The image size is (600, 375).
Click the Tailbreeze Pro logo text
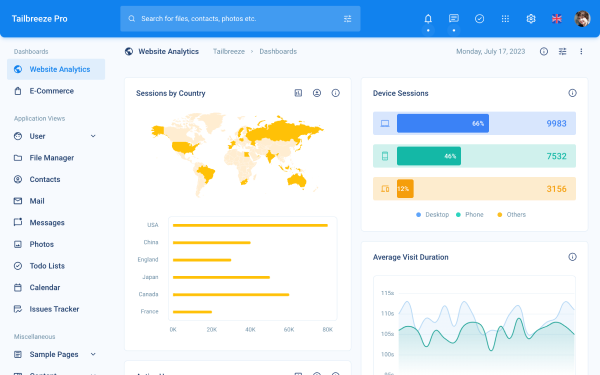tap(39, 18)
